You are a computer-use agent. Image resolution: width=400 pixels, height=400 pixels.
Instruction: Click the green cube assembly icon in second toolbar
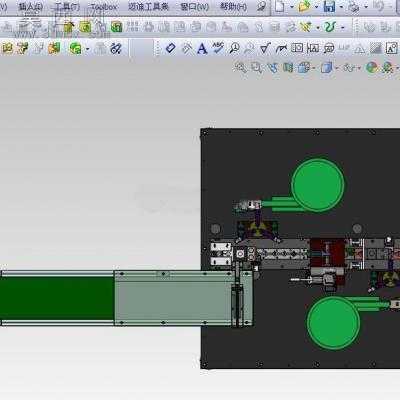click(x=116, y=27)
